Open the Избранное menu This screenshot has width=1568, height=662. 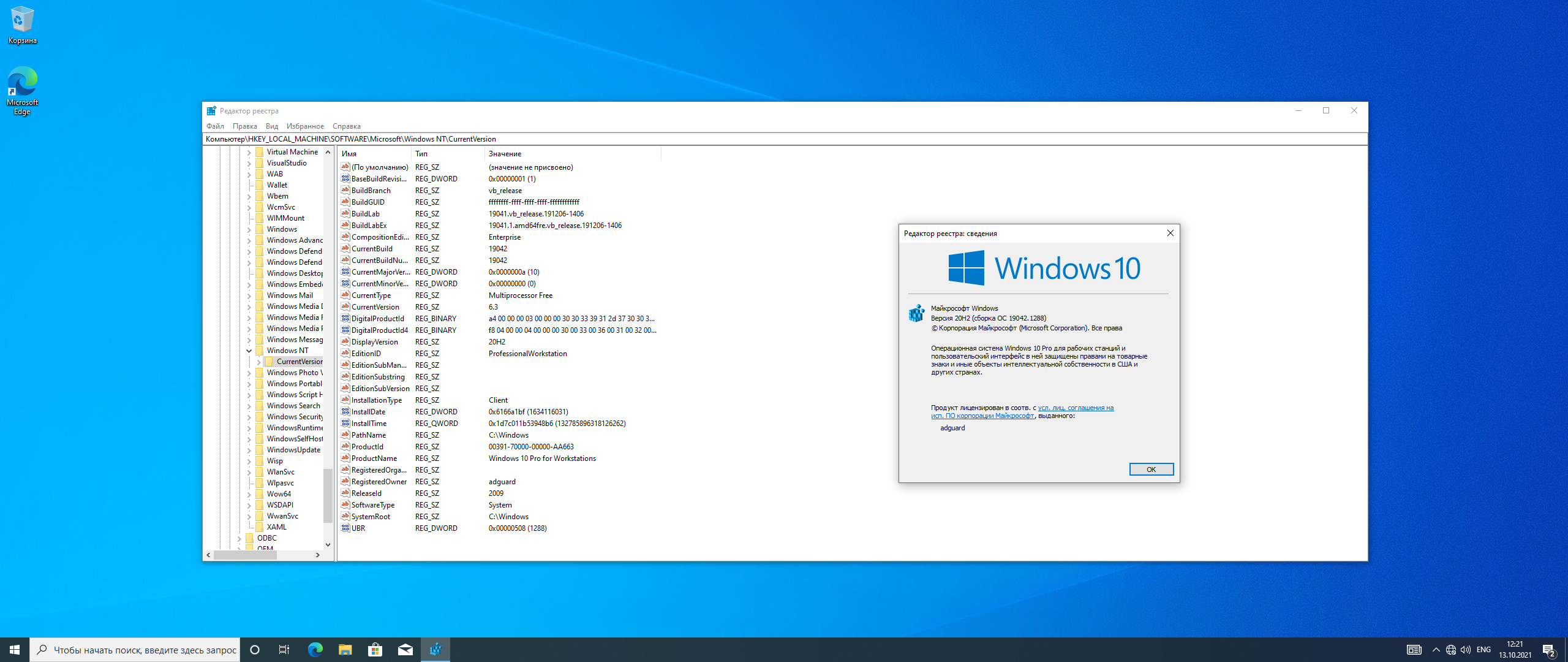[305, 126]
